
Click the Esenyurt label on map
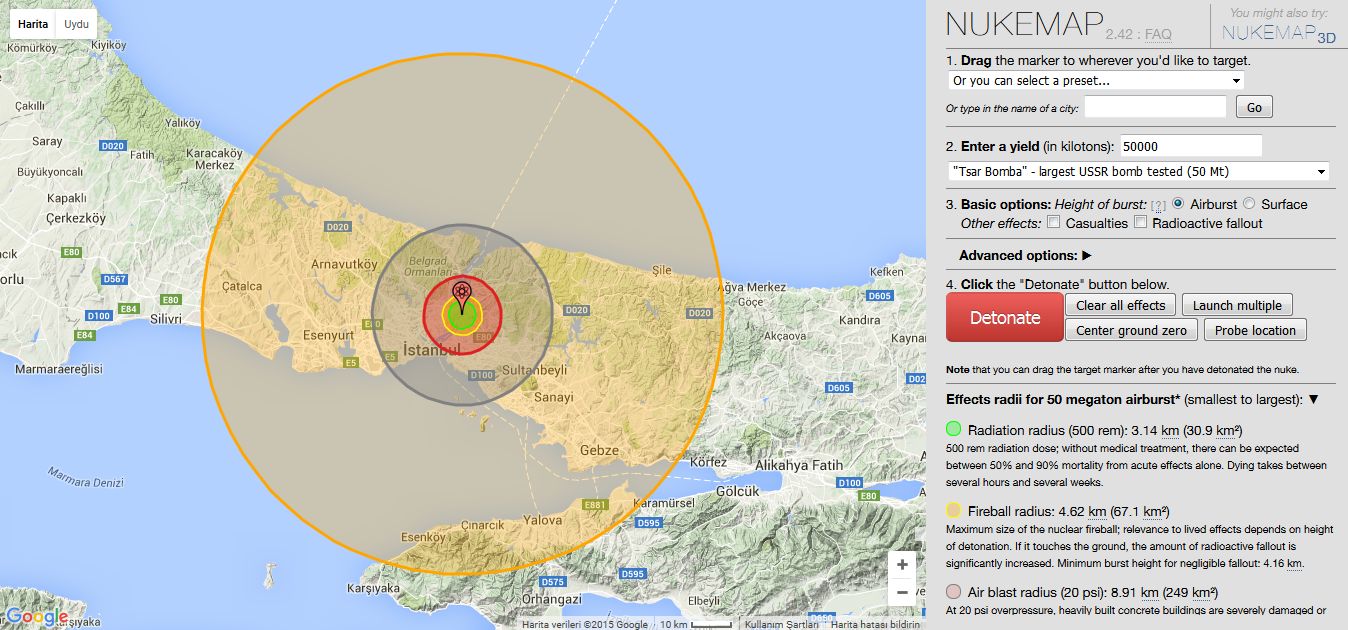click(x=329, y=336)
